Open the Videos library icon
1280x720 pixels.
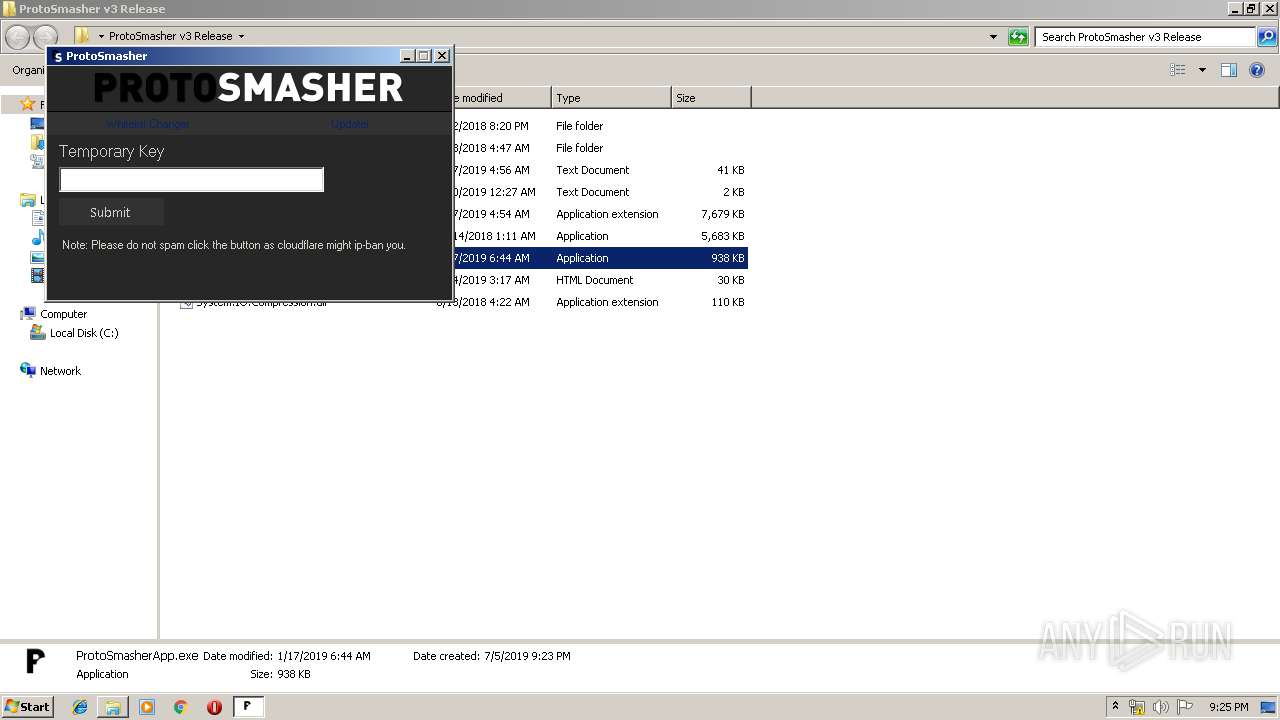point(38,276)
